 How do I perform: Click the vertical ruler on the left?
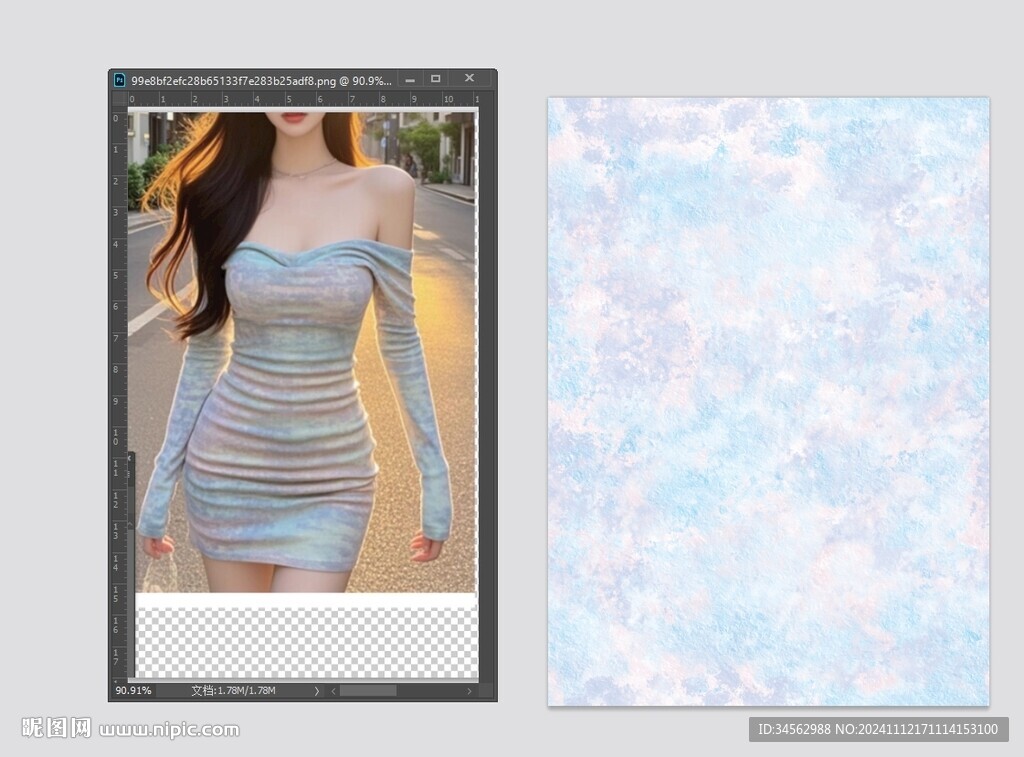coord(120,393)
